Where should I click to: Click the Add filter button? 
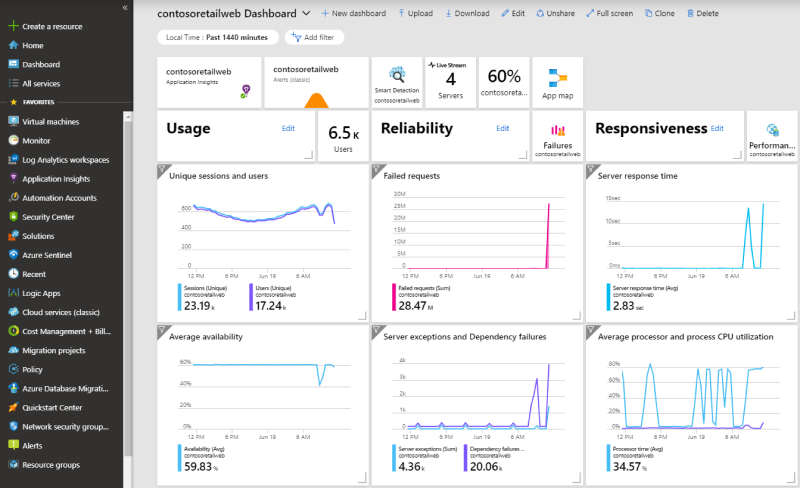click(314, 37)
